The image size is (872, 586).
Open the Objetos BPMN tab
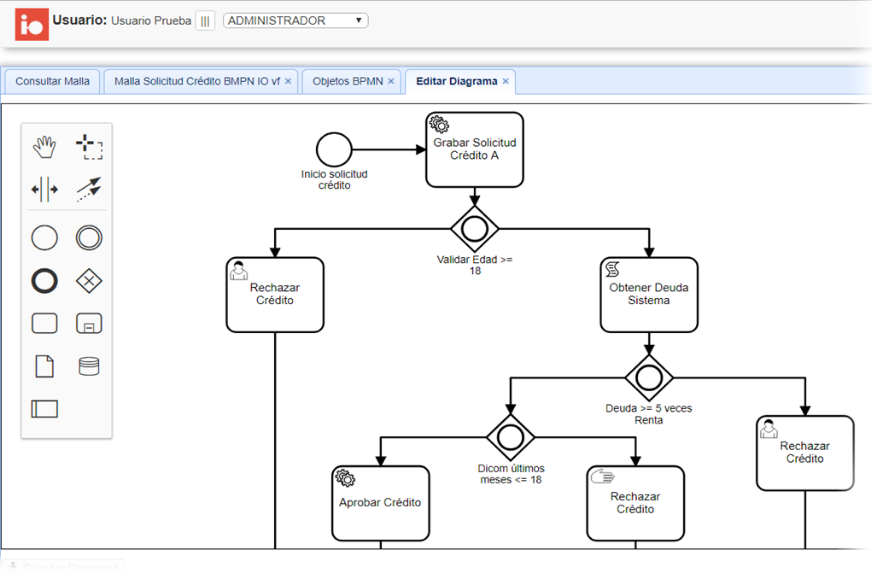click(x=347, y=81)
